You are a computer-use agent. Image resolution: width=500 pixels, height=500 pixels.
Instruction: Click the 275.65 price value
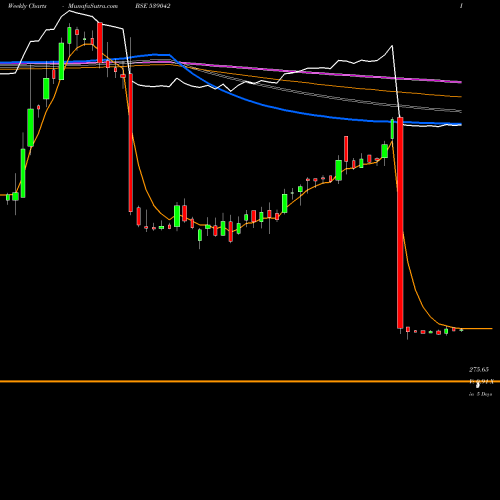(479, 369)
